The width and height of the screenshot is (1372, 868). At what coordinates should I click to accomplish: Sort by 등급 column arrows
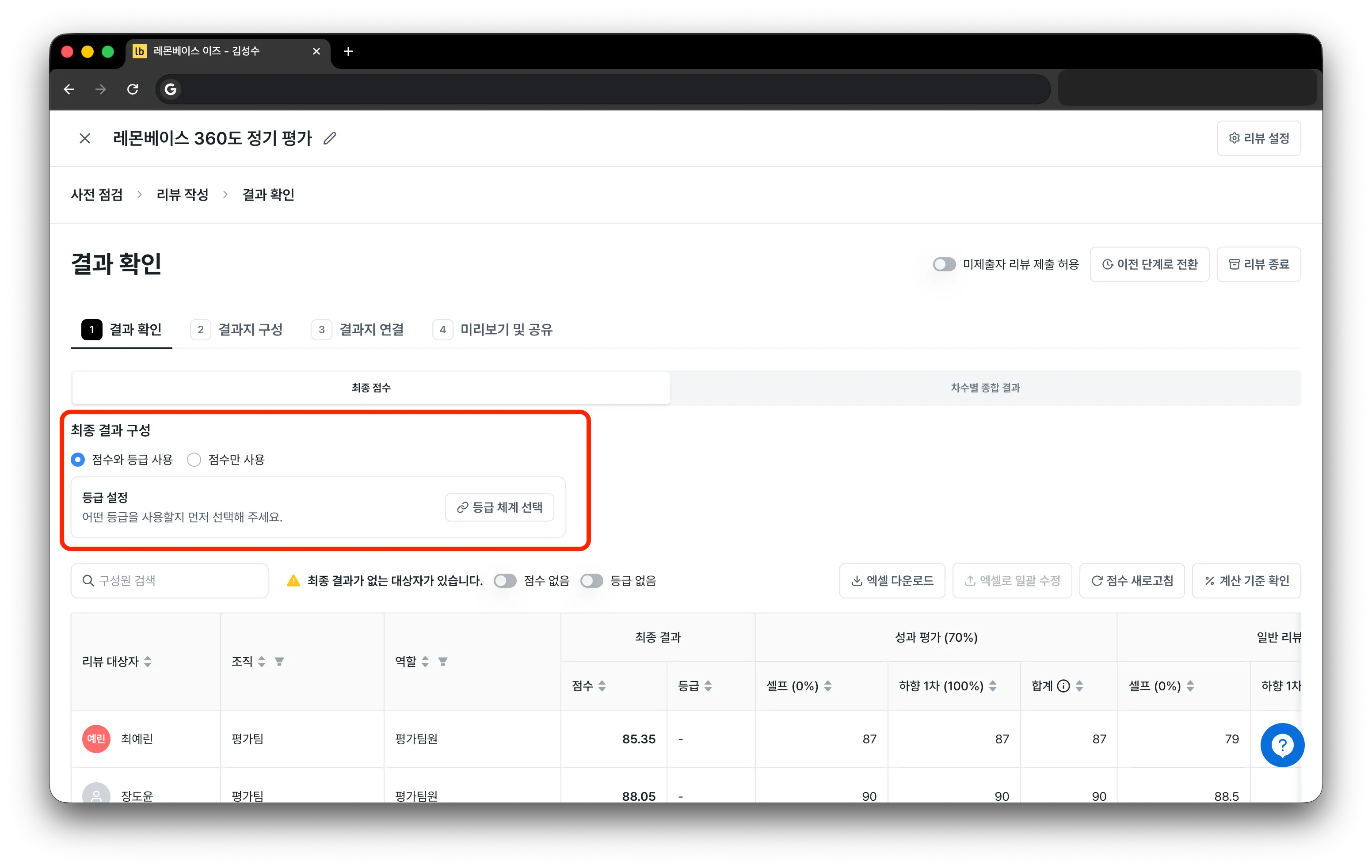[x=708, y=686]
